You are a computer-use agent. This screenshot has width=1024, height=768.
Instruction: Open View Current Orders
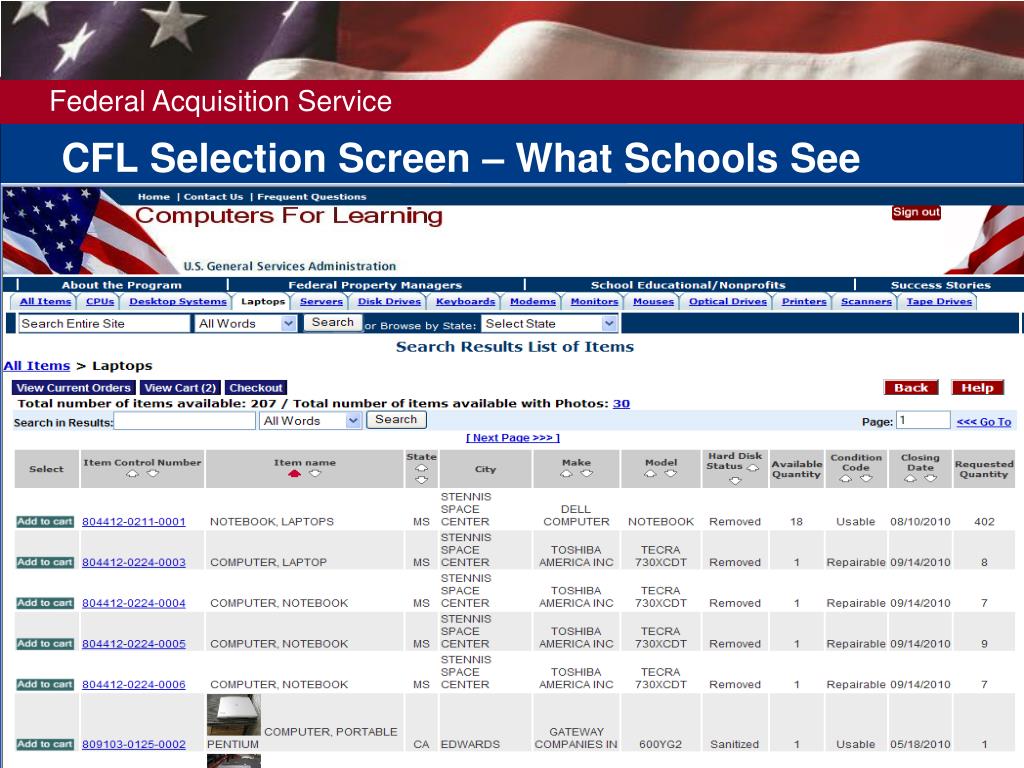tap(73, 388)
